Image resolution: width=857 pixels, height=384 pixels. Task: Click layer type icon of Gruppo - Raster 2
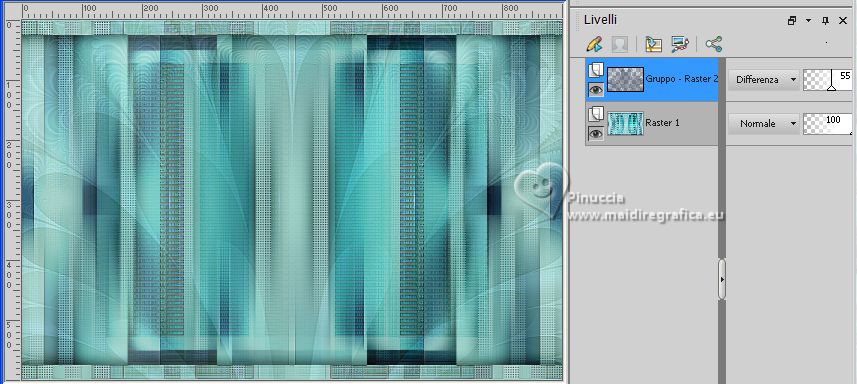tap(596, 69)
